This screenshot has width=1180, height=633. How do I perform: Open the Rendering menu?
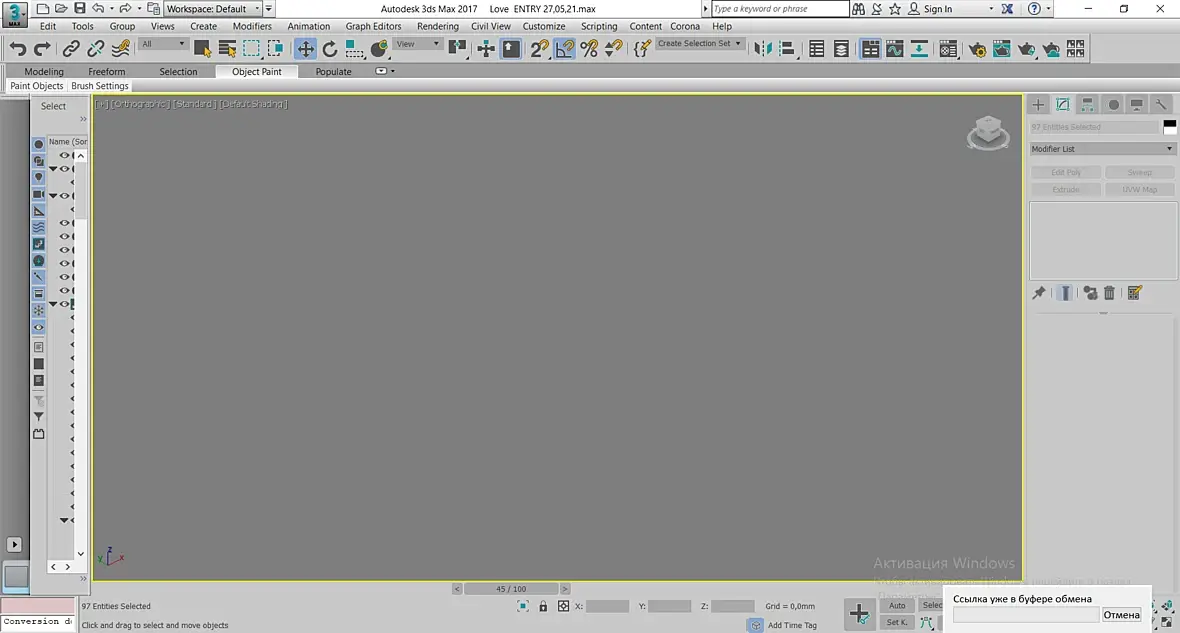coord(437,26)
